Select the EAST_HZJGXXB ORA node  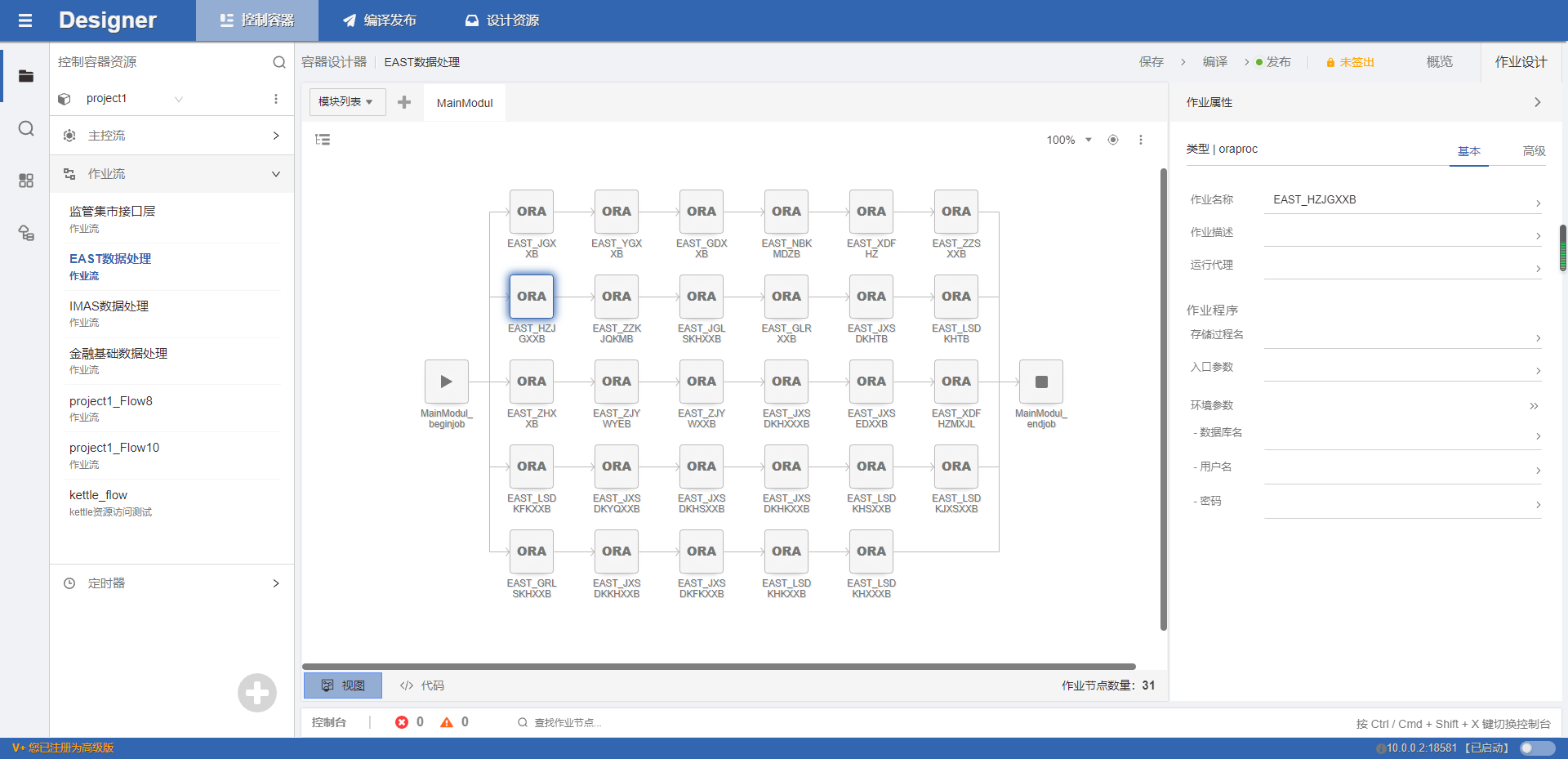point(532,297)
